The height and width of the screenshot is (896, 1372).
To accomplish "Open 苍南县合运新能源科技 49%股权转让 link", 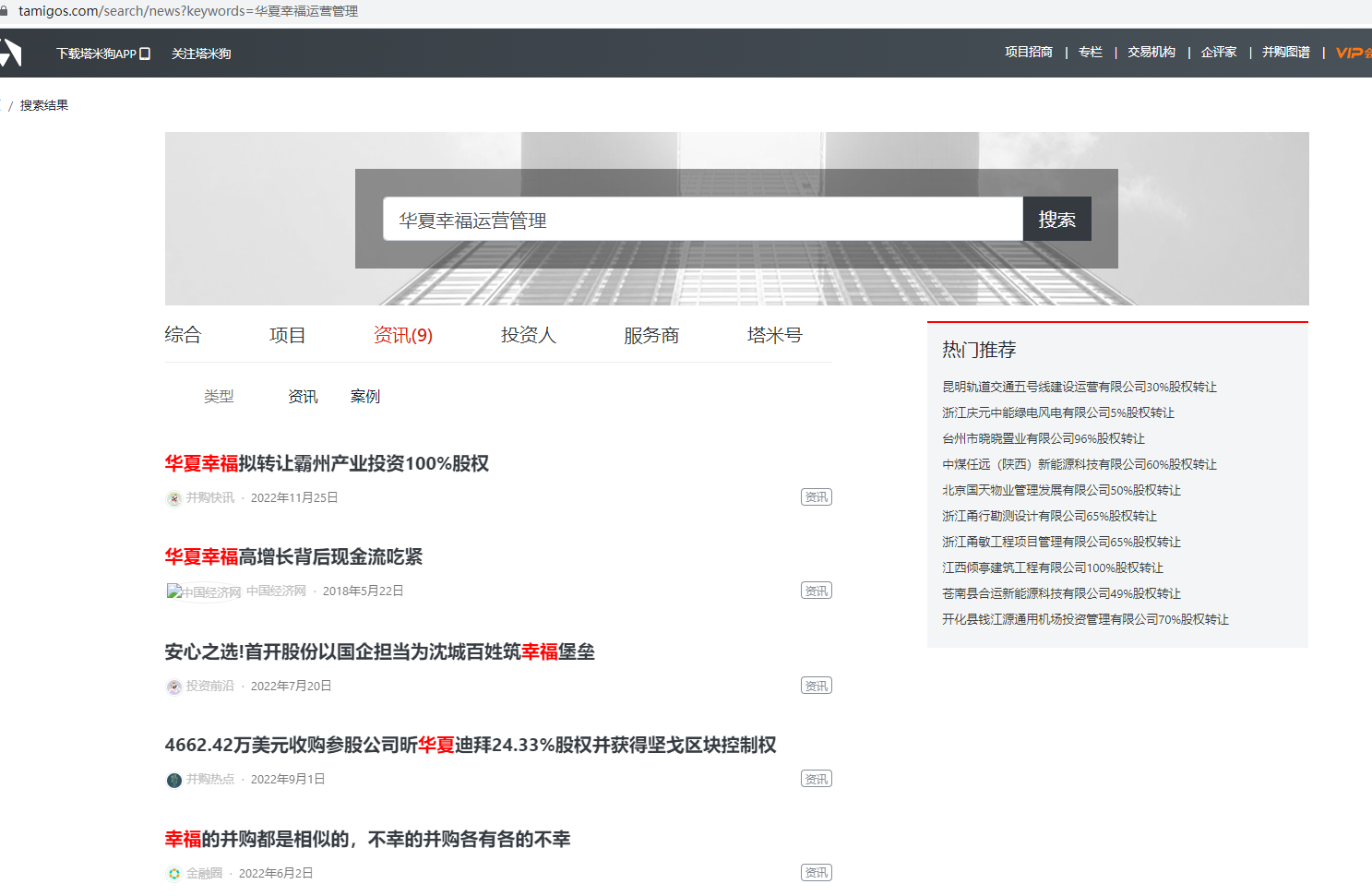I will pos(1061,593).
